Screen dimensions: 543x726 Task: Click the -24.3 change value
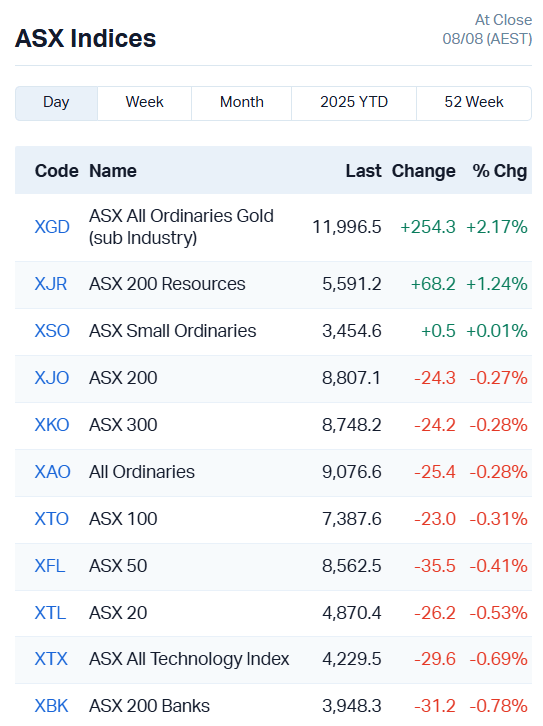tap(435, 378)
